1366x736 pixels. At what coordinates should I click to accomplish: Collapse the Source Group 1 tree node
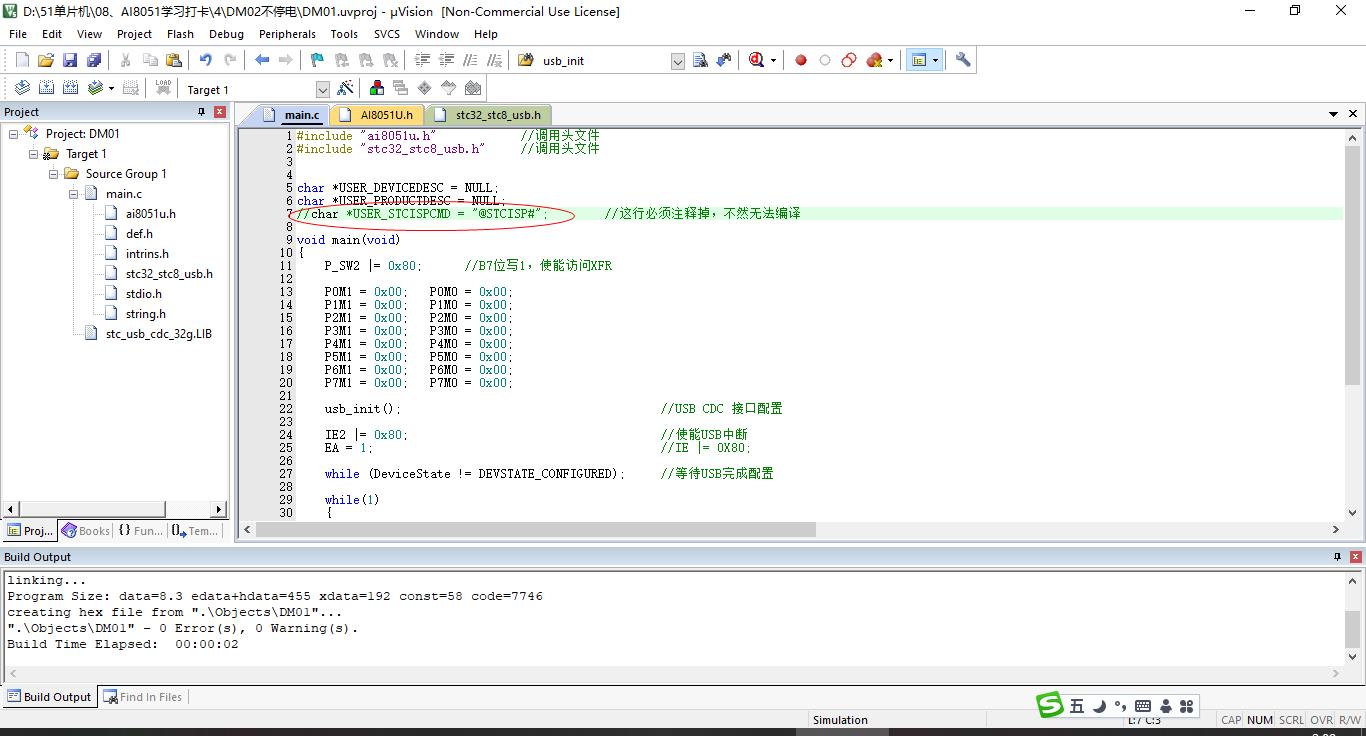[55, 174]
